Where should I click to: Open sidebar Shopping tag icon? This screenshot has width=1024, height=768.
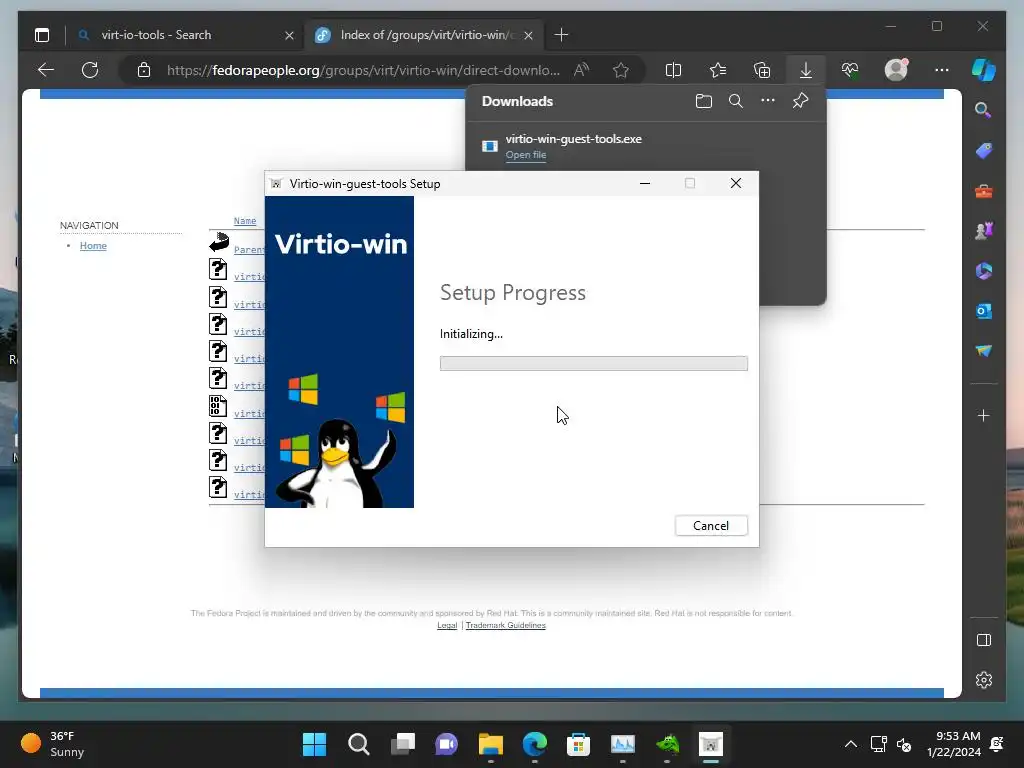point(984,151)
